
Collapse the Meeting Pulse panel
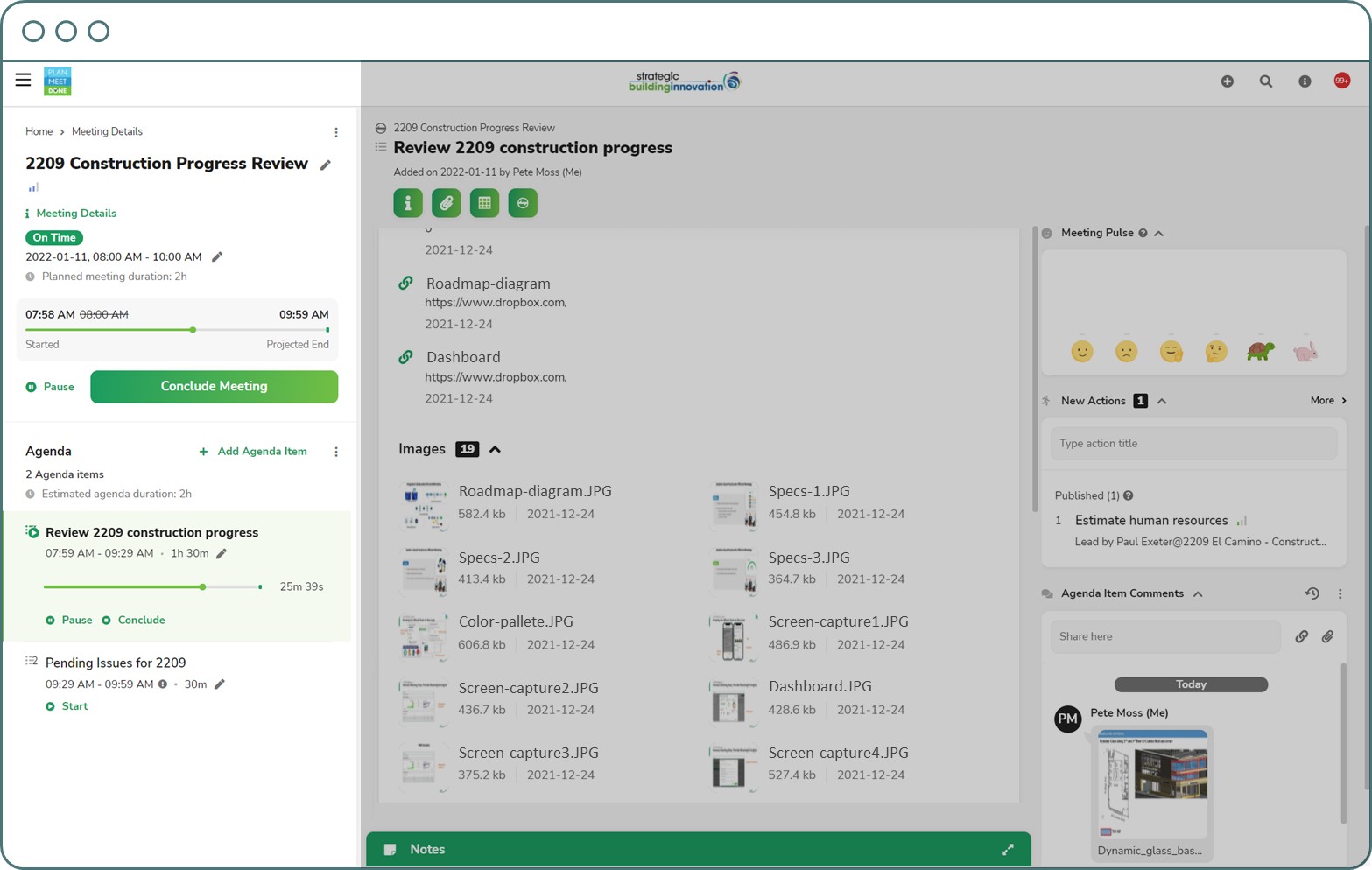pyautogui.click(x=1158, y=234)
